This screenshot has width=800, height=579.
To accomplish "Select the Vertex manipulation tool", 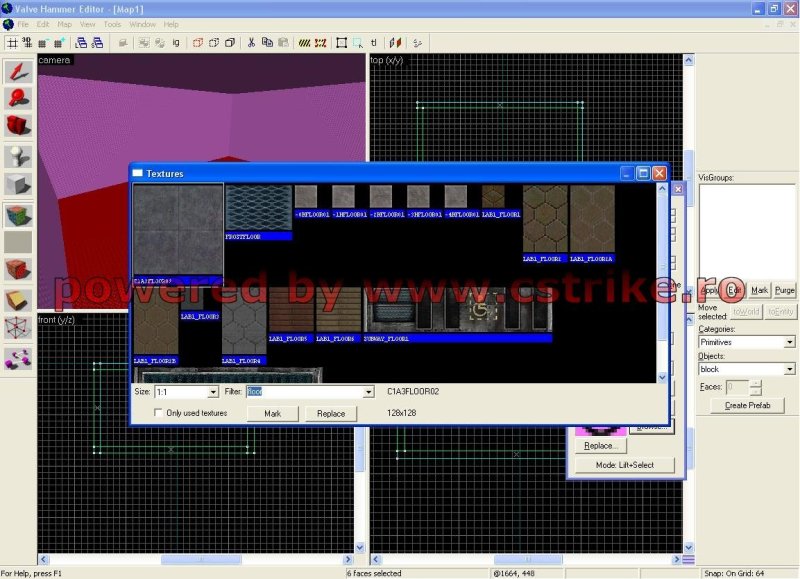I will click(18, 329).
